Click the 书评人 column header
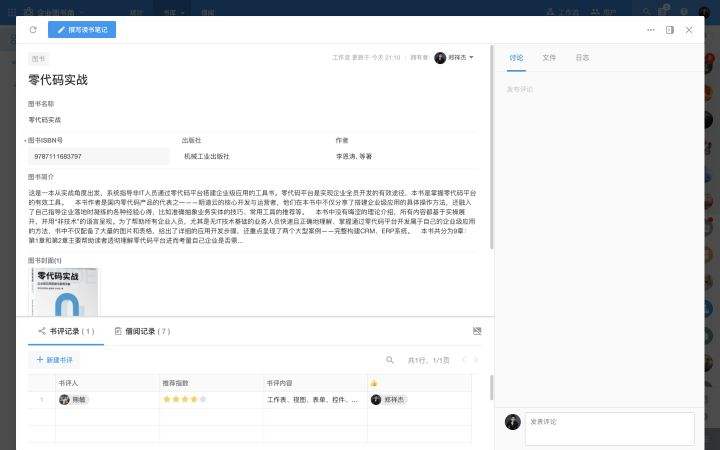720x450 pixels. click(x=107, y=383)
